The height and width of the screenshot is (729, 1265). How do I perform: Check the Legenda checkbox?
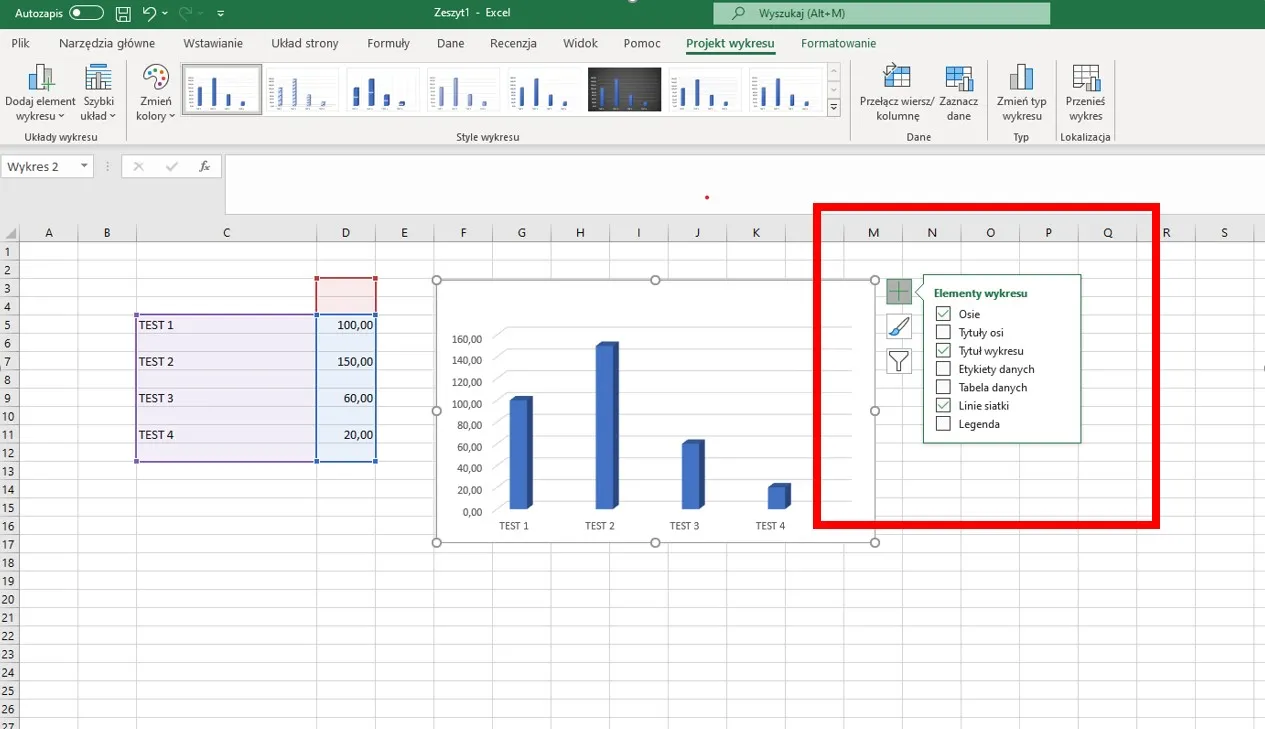click(x=943, y=424)
